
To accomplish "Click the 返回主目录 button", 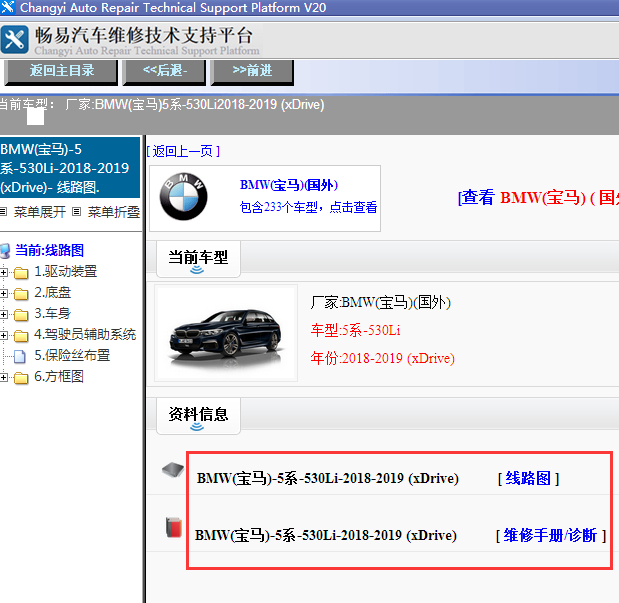I will coord(61,72).
